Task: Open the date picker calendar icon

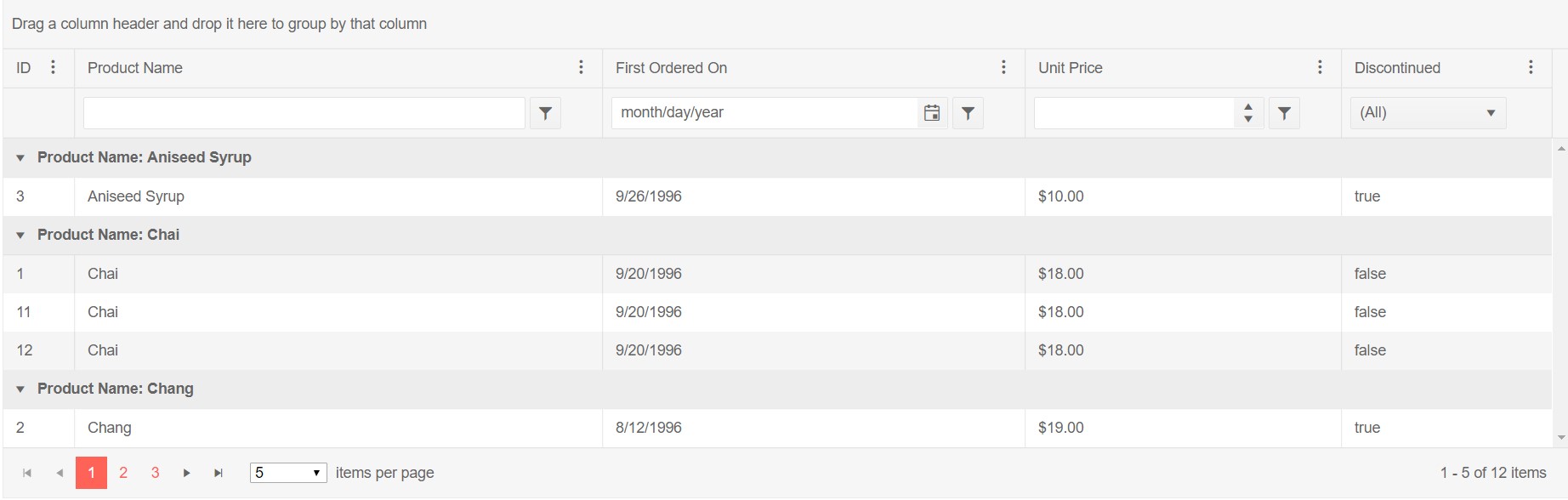Action: pos(932,113)
